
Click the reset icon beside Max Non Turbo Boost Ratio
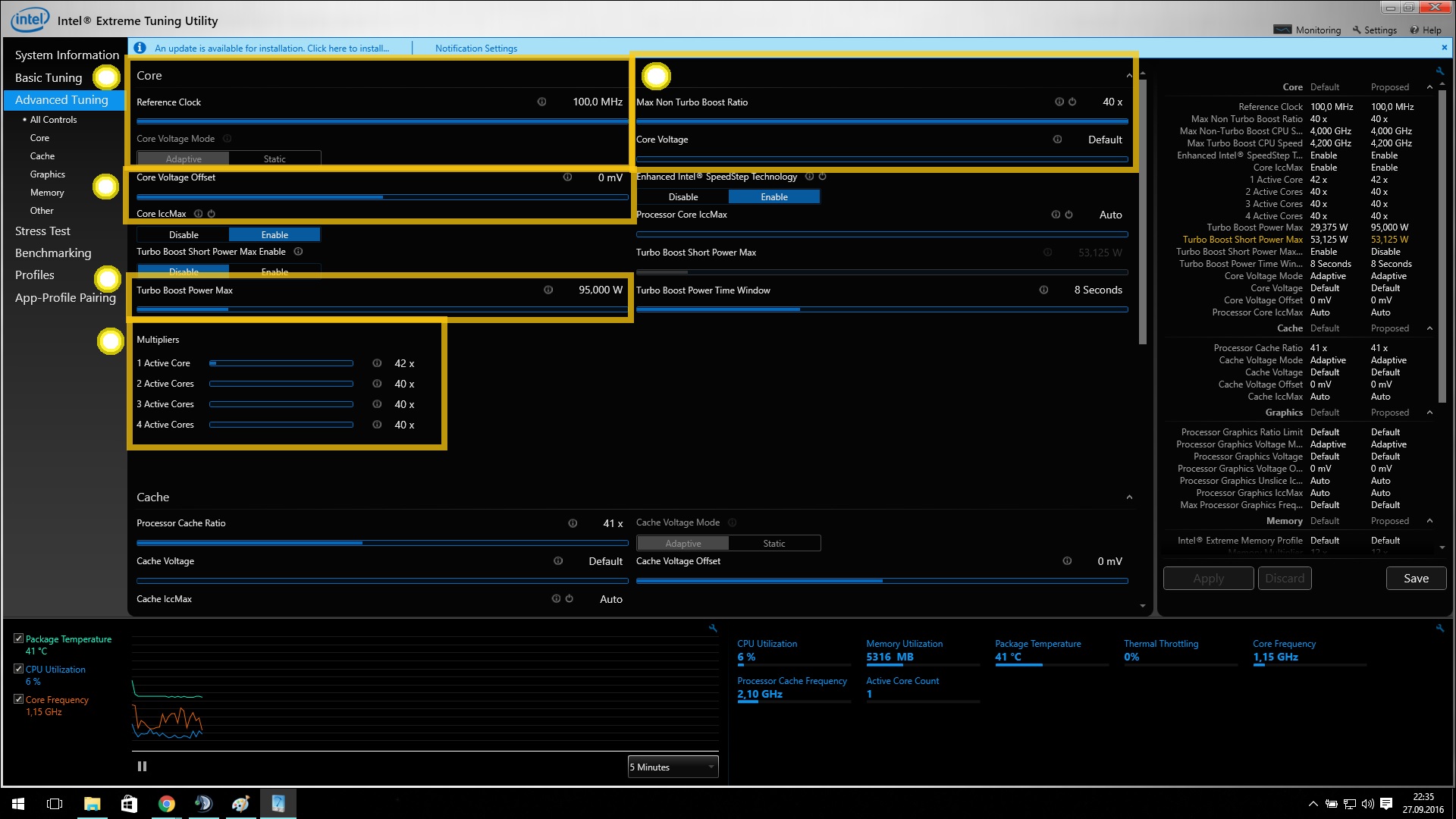click(x=1072, y=102)
